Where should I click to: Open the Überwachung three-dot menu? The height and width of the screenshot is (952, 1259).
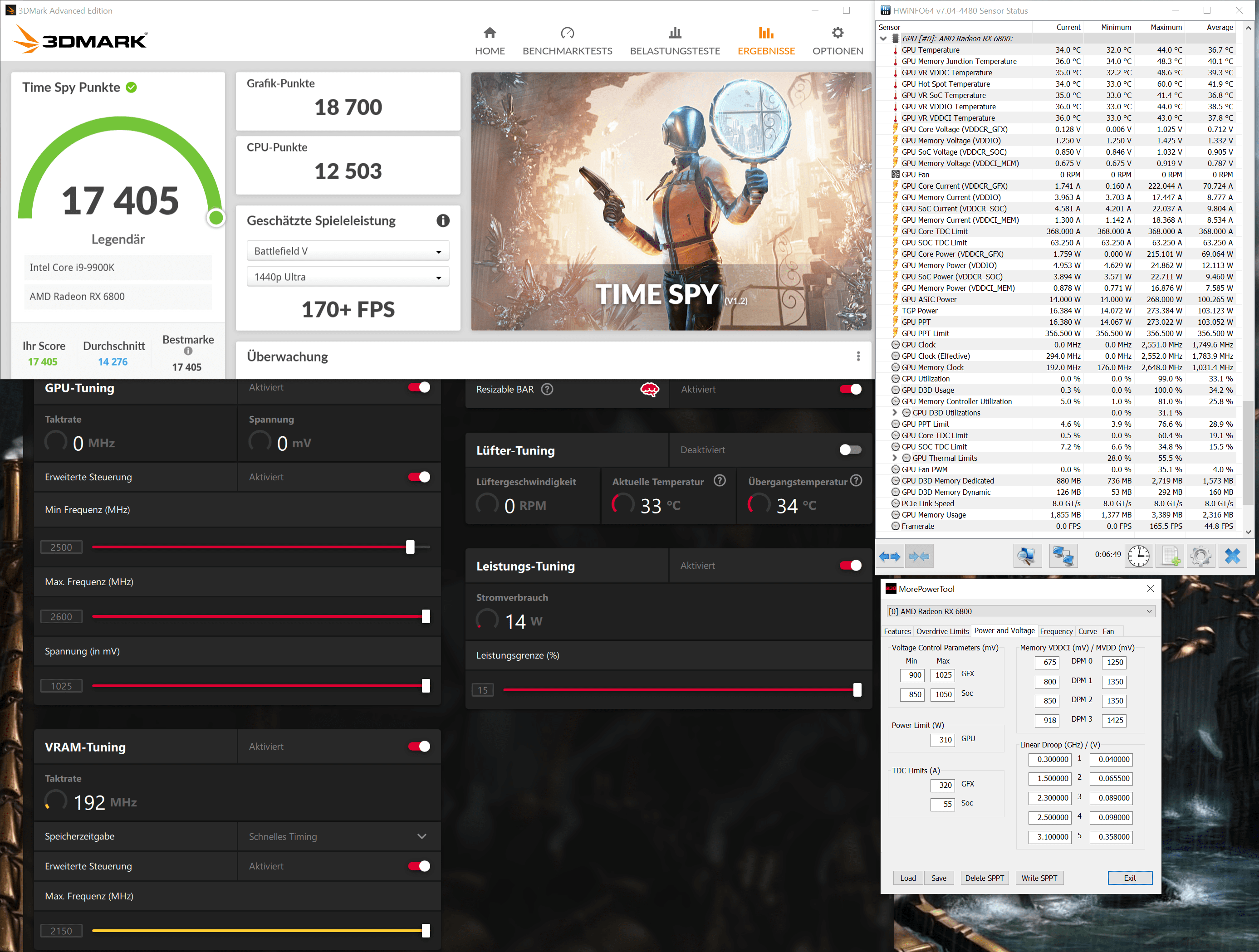pyautogui.click(x=858, y=356)
